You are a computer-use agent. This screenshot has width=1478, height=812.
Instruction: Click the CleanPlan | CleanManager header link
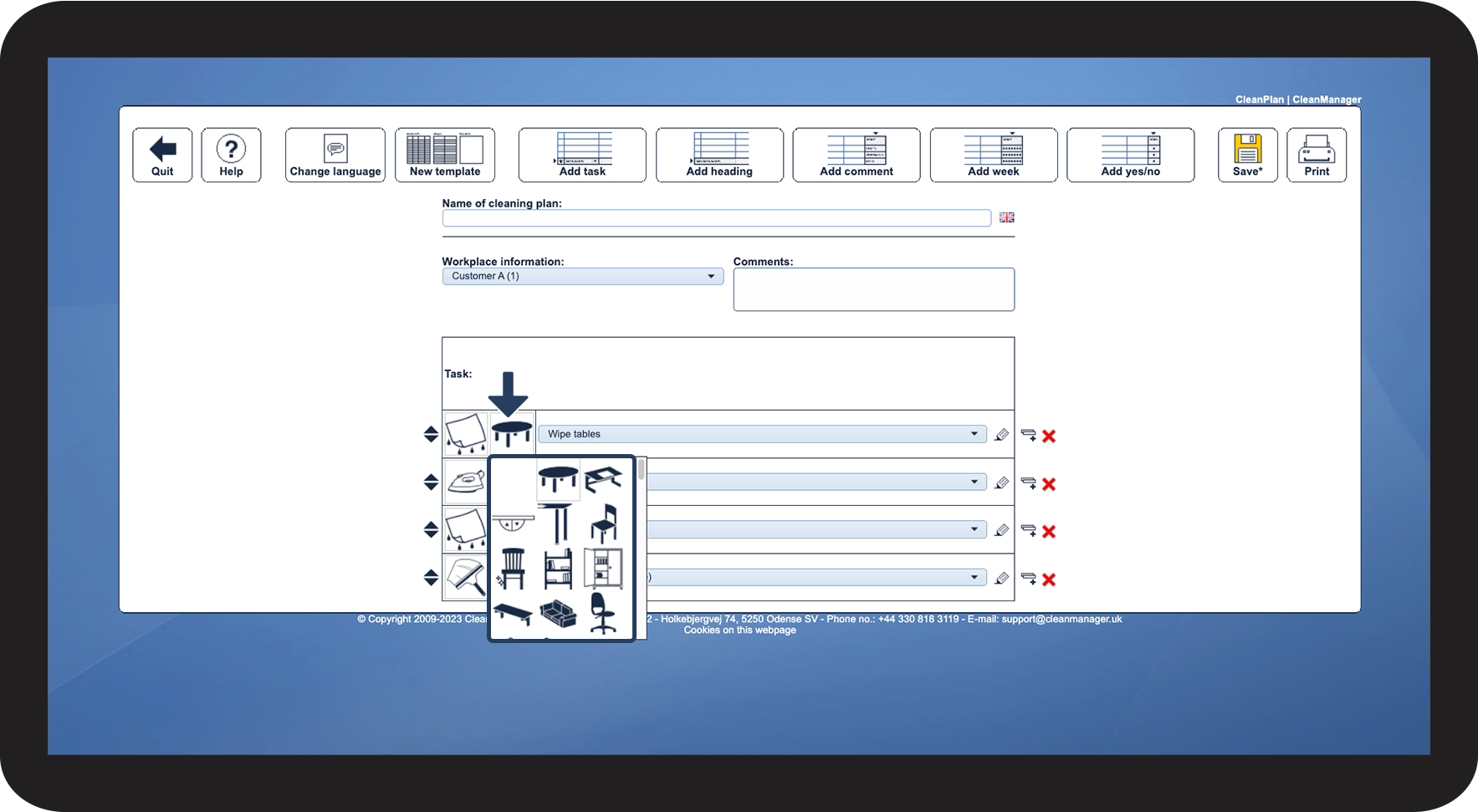point(1298,100)
